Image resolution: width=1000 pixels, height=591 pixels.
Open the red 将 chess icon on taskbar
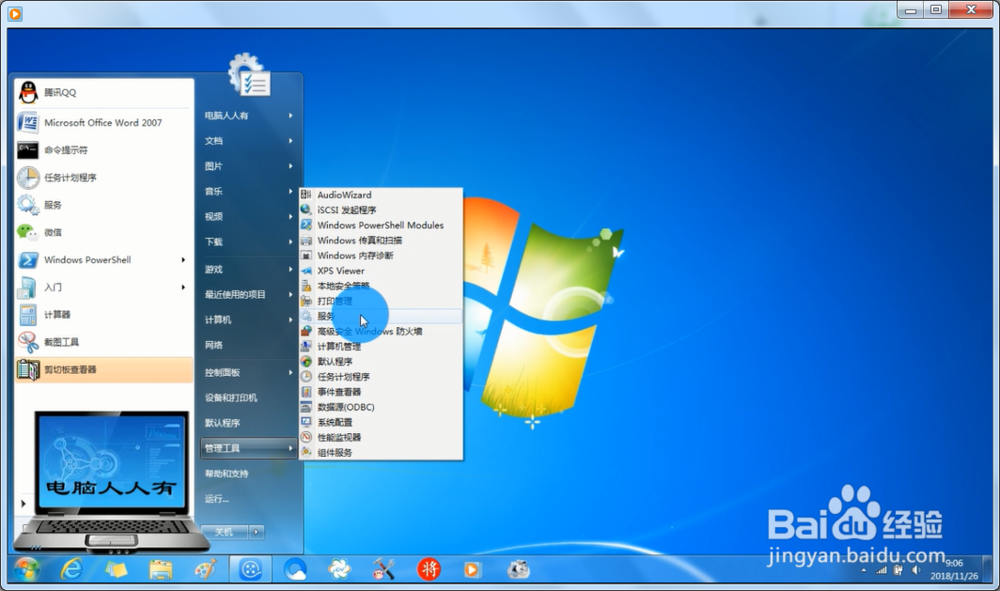pos(429,569)
